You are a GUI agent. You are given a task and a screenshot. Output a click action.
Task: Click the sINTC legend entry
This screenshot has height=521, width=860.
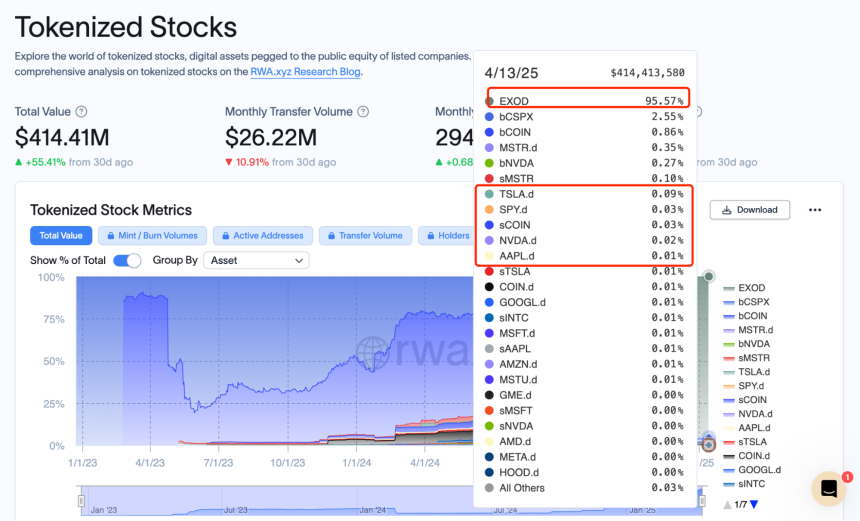pyautogui.click(x=744, y=484)
